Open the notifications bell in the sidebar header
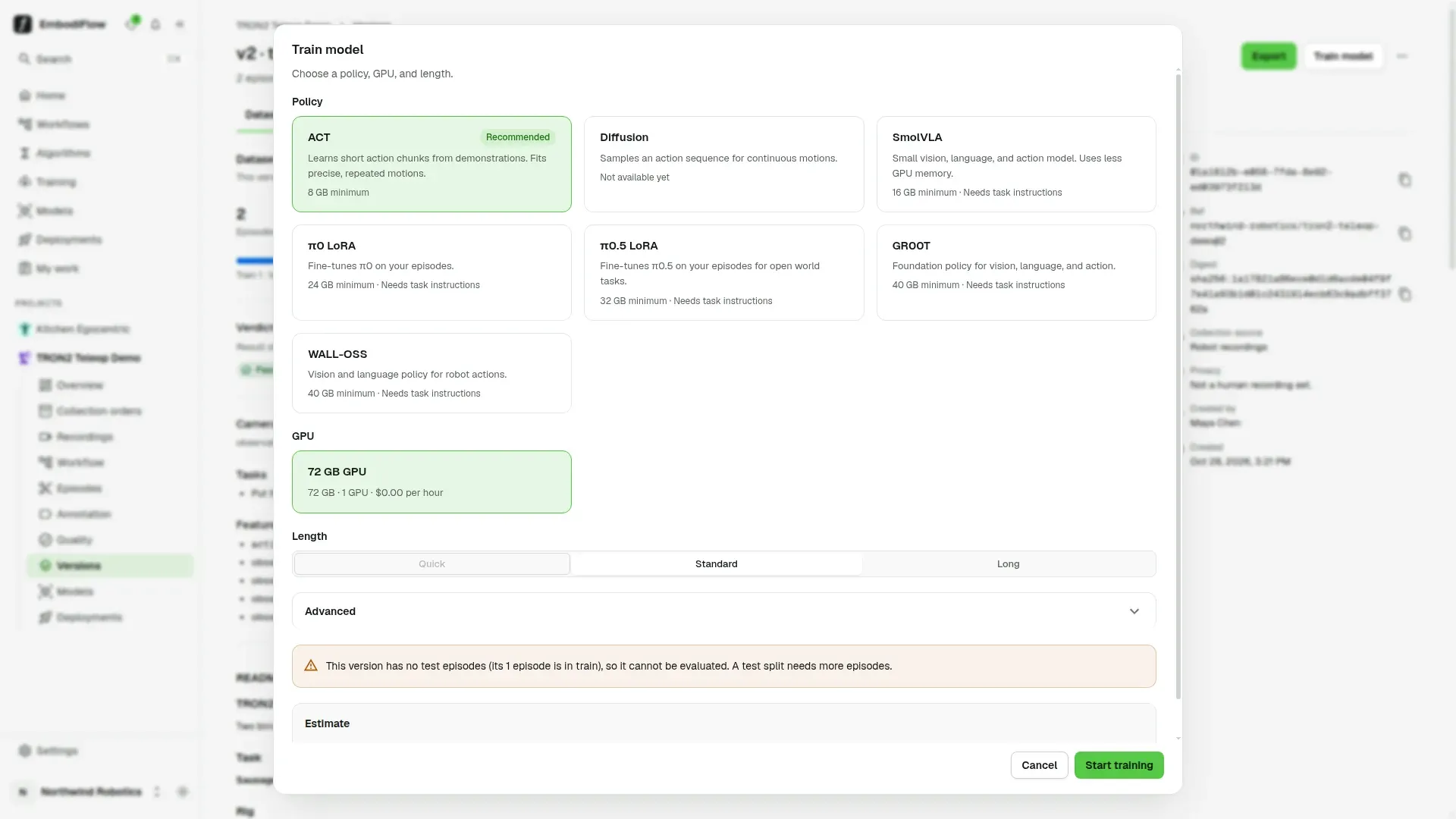This screenshot has width=1456, height=819. (155, 24)
